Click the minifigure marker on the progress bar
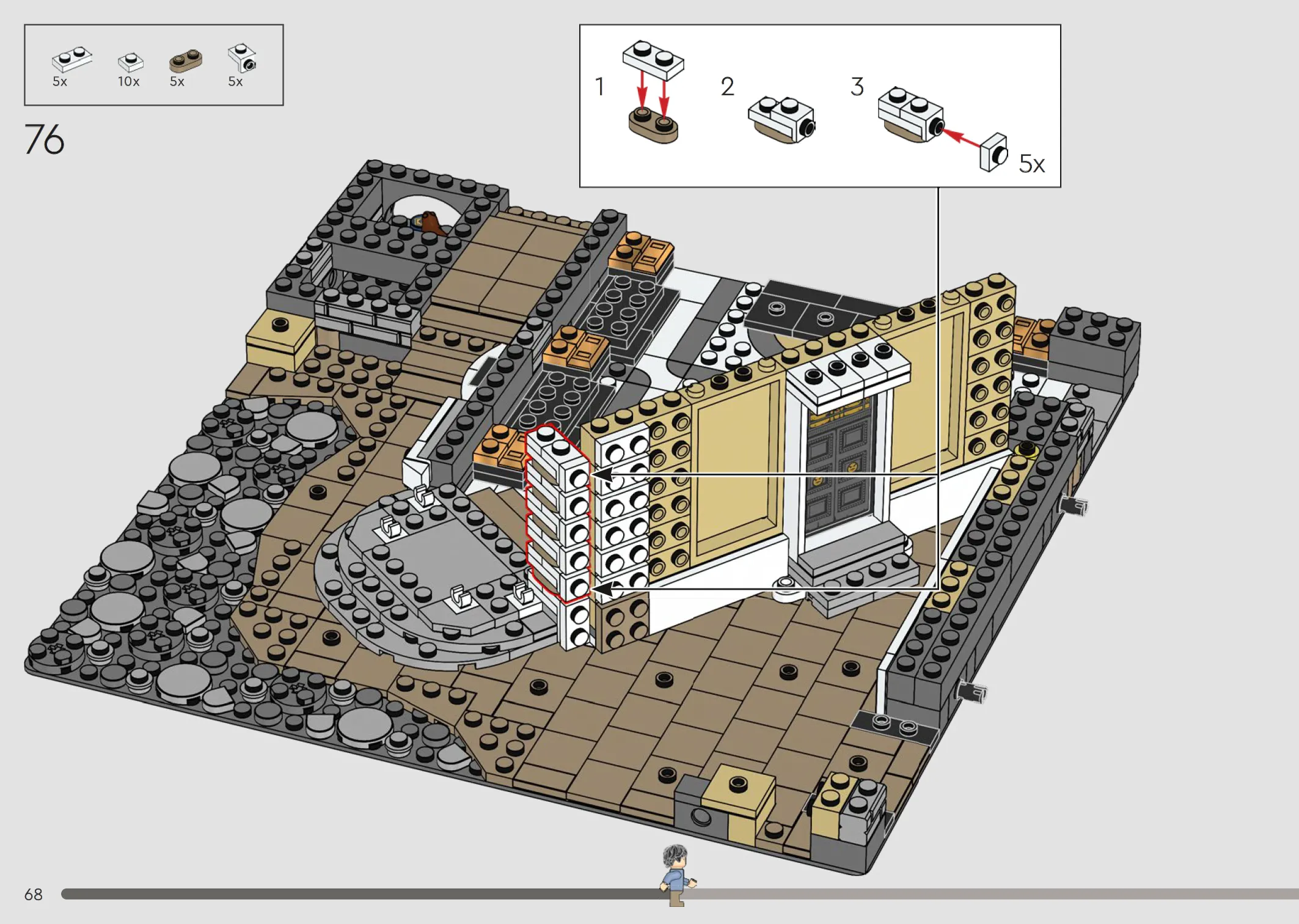1299x924 pixels. pyautogui.click(x=677, y=875)
